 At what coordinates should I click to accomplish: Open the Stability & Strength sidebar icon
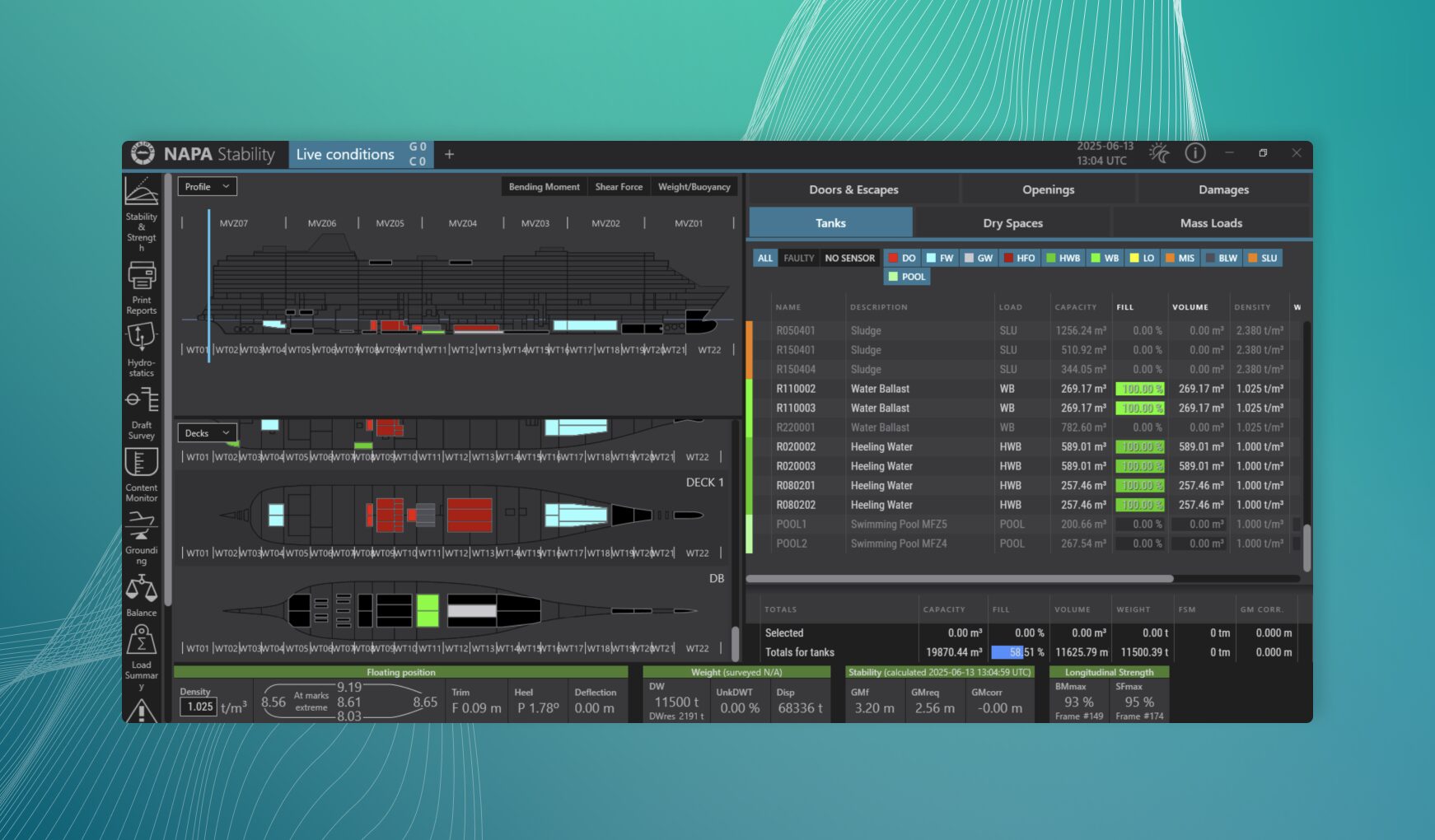pos(142,192)
